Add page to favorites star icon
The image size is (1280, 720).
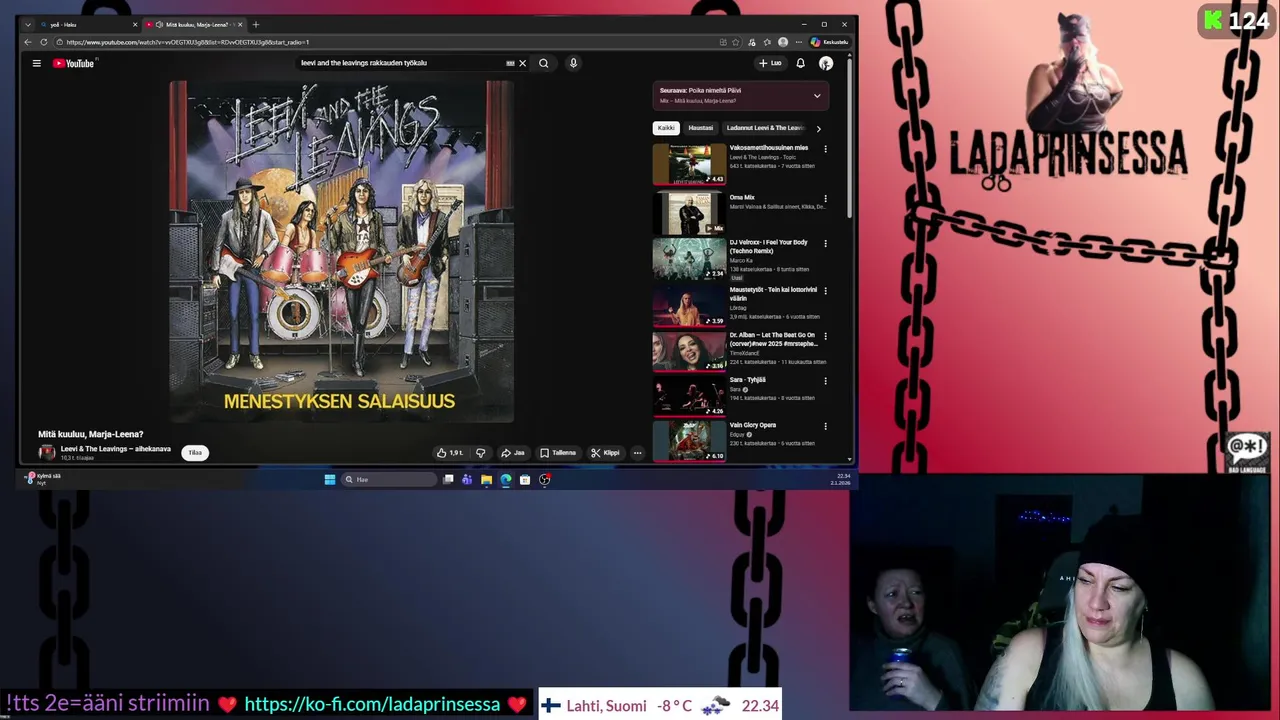tap(736, 42)
